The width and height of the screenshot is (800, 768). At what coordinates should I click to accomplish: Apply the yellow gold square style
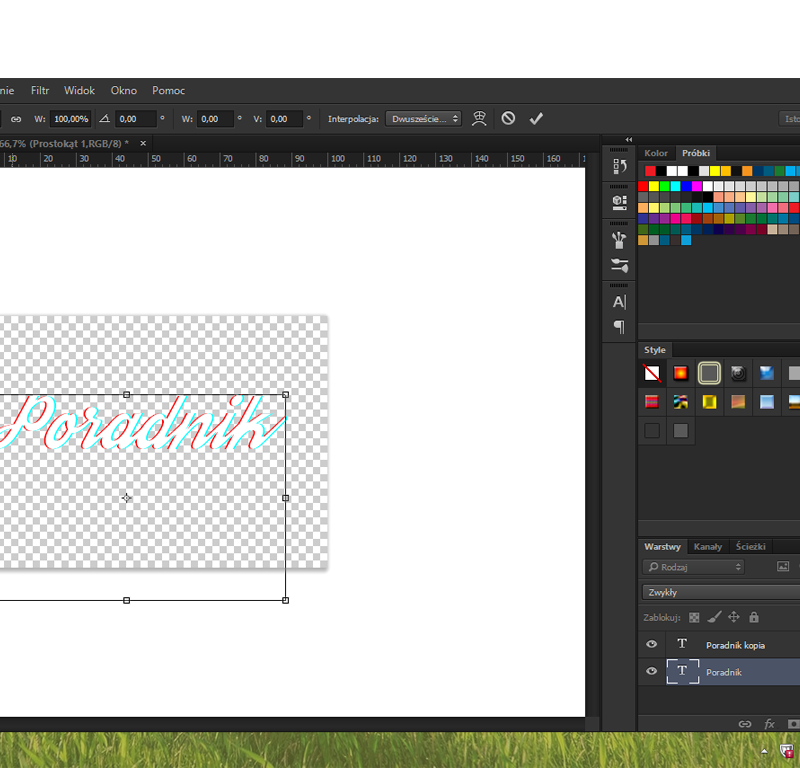[709, 402]
